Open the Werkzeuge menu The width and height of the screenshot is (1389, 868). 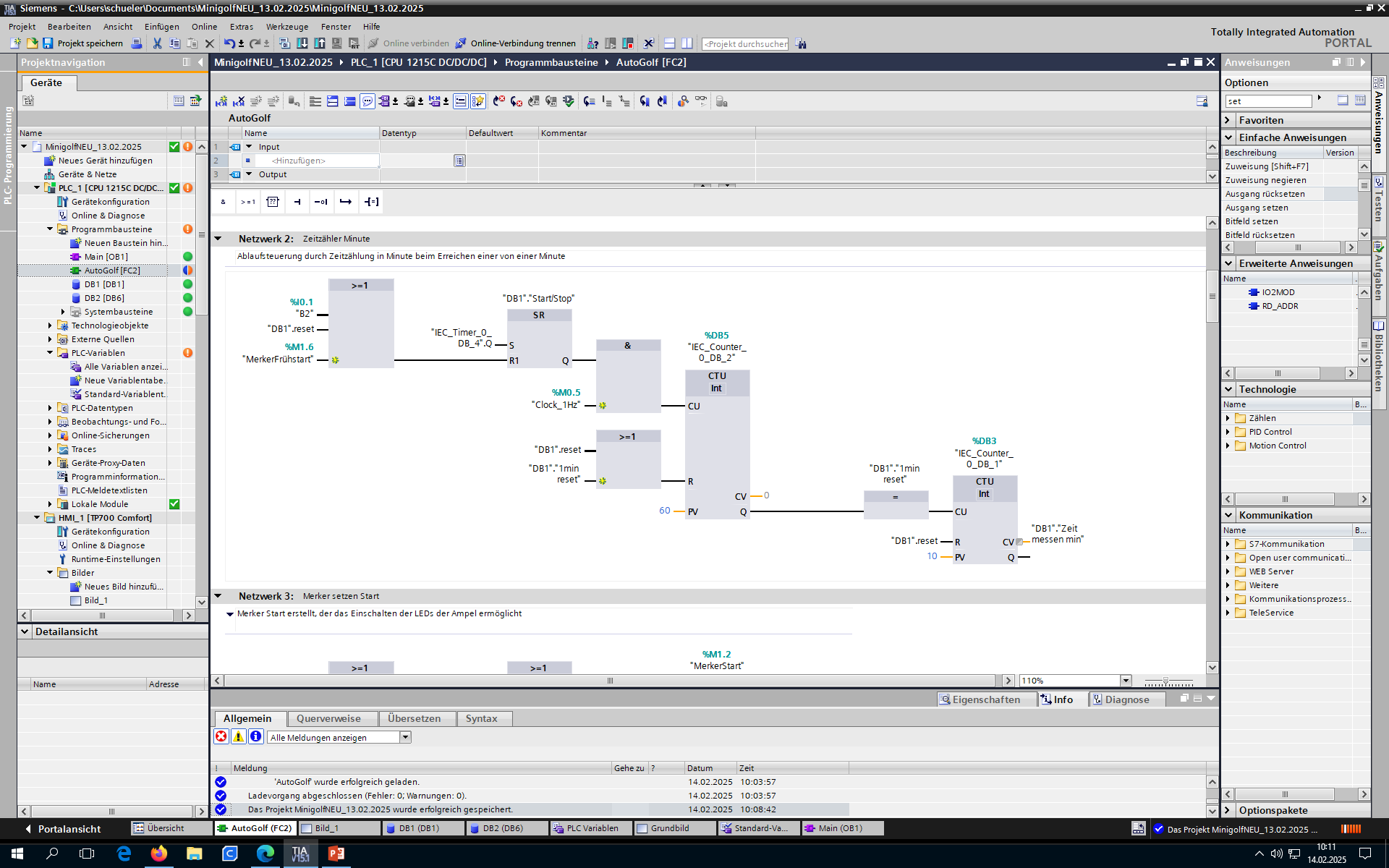286,27
